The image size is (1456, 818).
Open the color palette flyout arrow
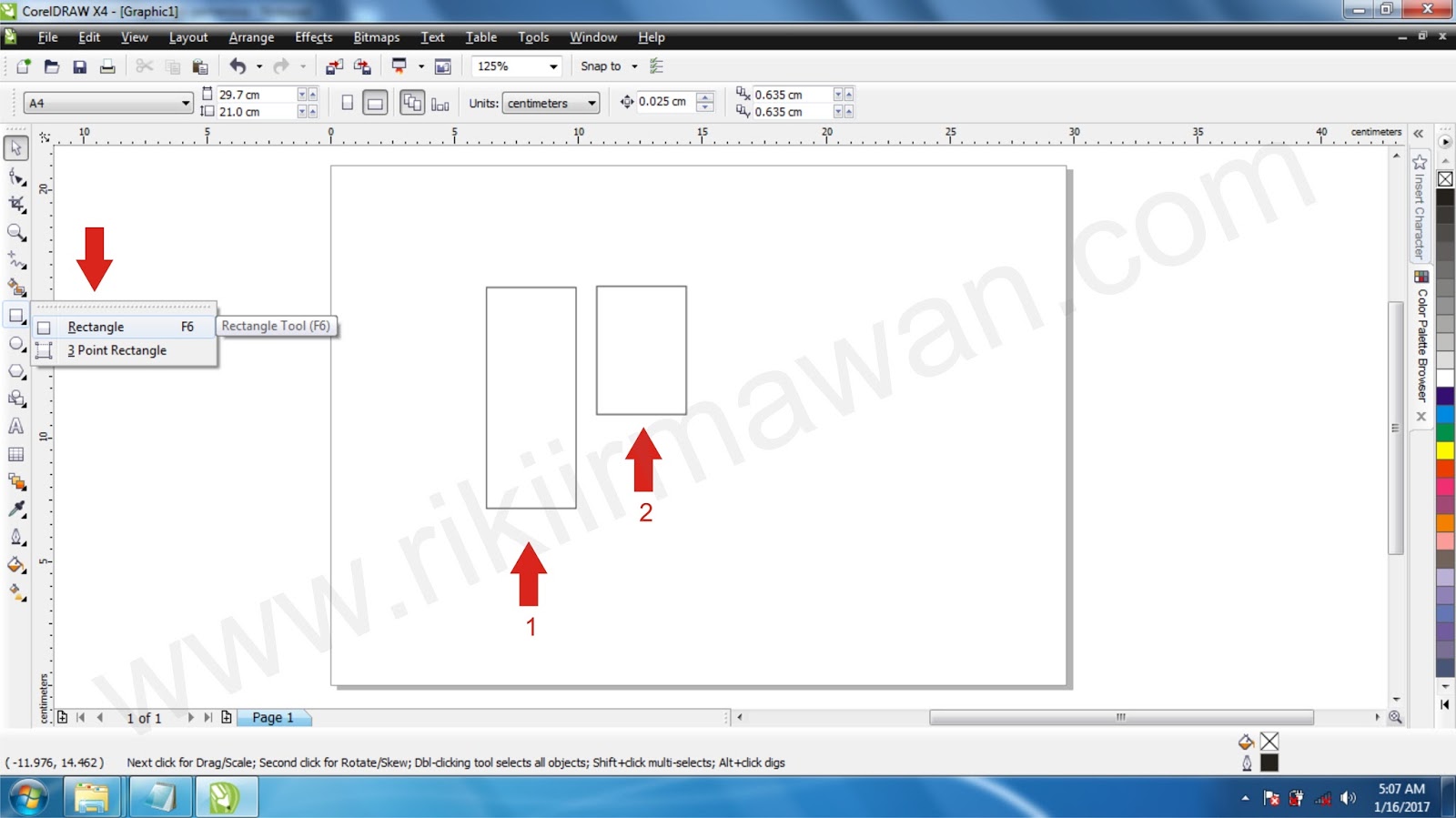[1445, 142]
